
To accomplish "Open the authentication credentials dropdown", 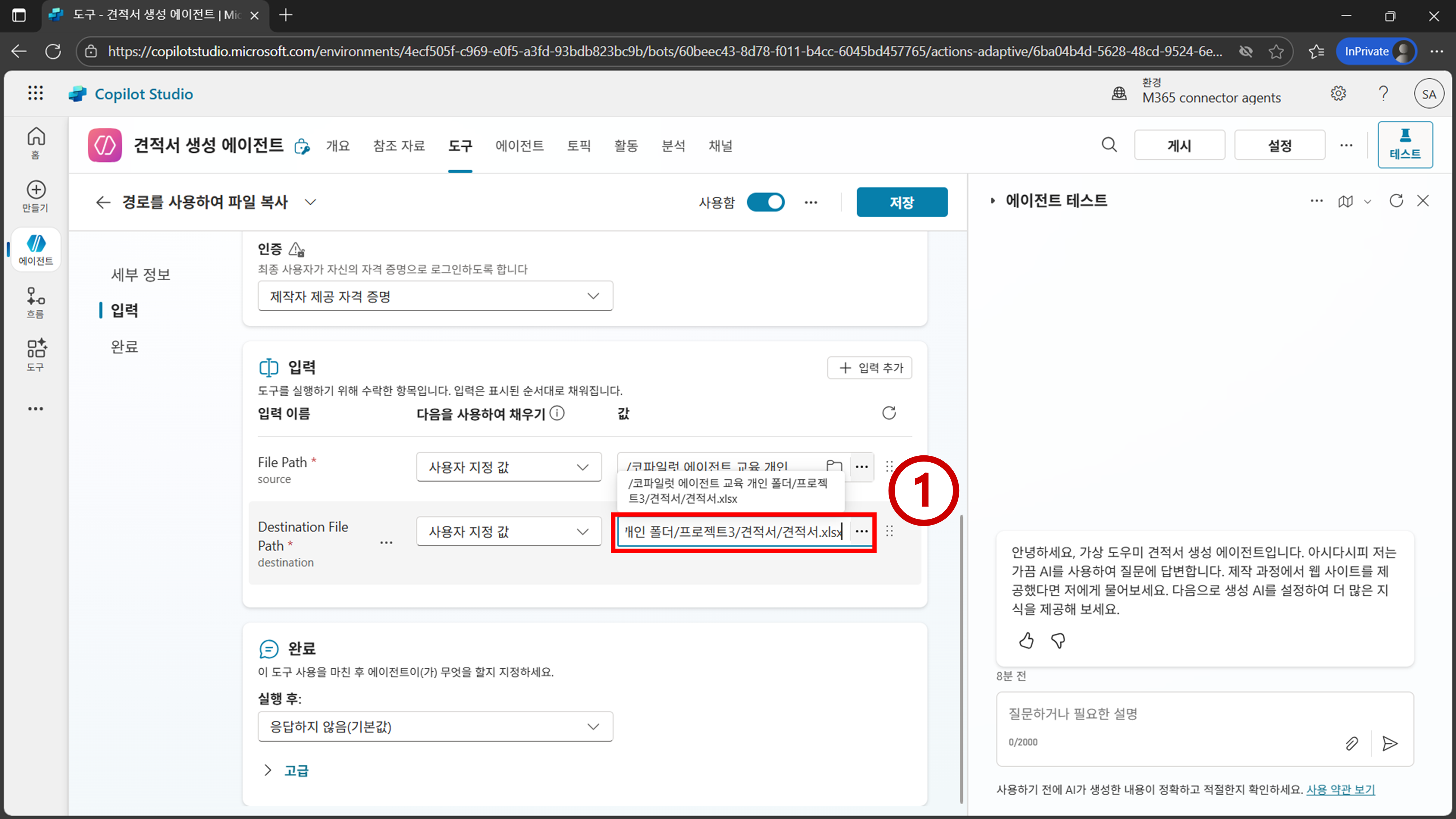I will point(435,296).
